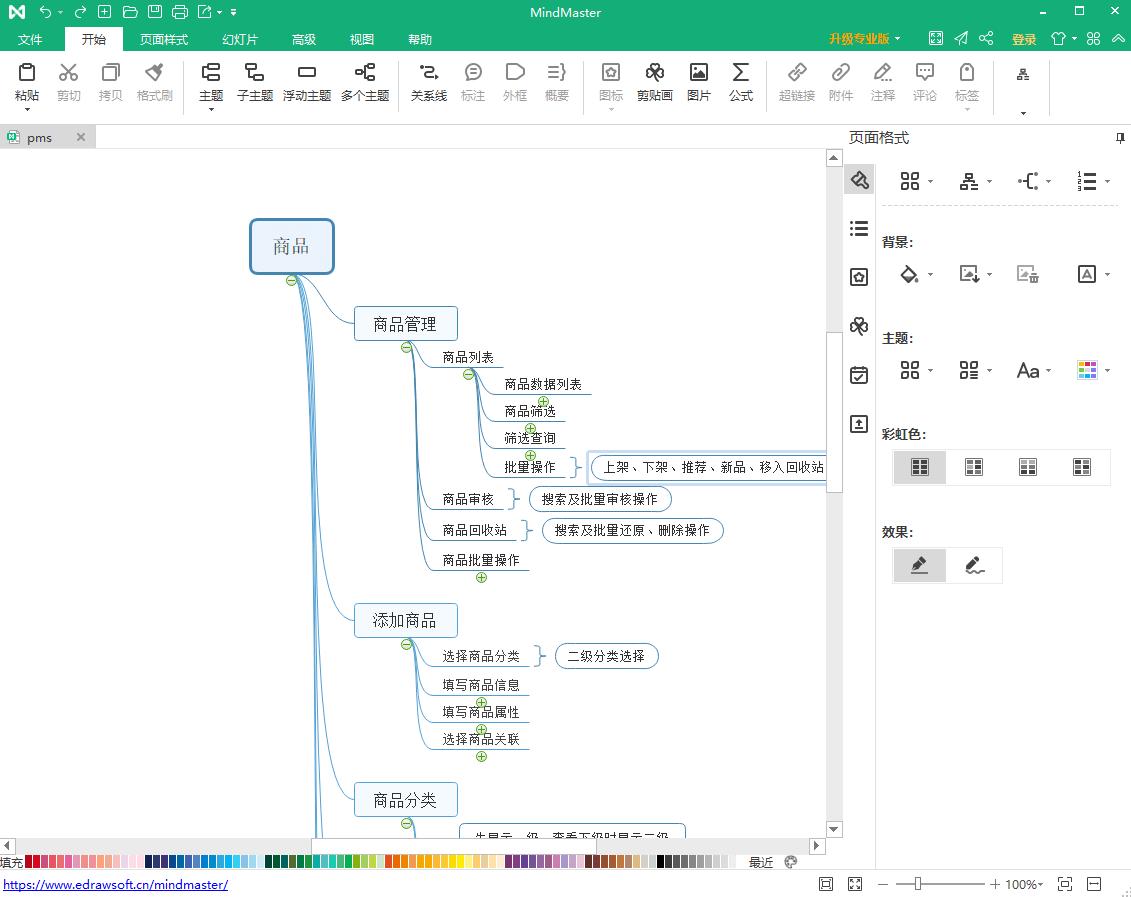Open the outline view sidebar icon
Viewport: 1131px width, 897px height.
pyautogui.click(x=858, y=229)
